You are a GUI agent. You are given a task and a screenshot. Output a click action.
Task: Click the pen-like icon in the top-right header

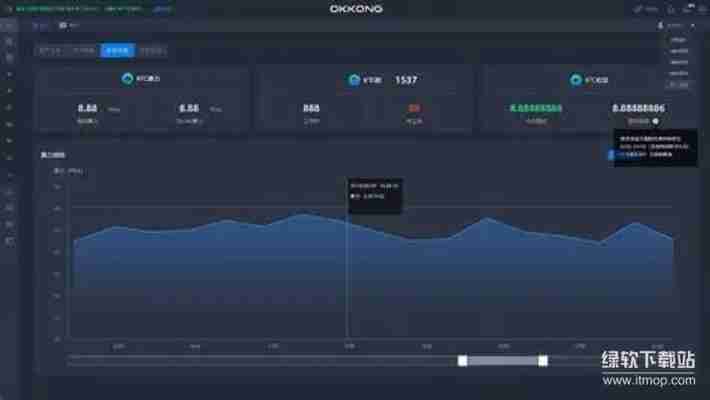click(x=638, y=9)
